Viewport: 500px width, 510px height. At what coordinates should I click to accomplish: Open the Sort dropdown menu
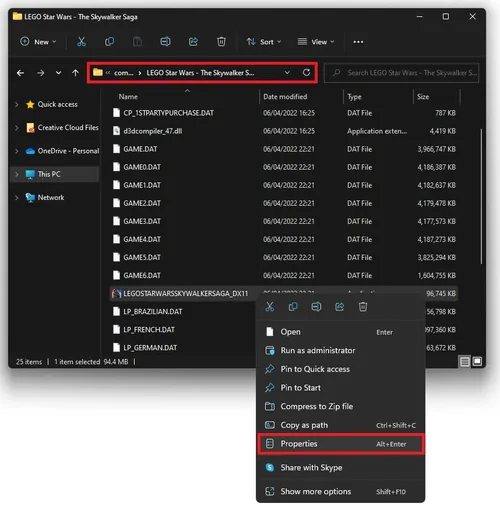pos(264,42)
